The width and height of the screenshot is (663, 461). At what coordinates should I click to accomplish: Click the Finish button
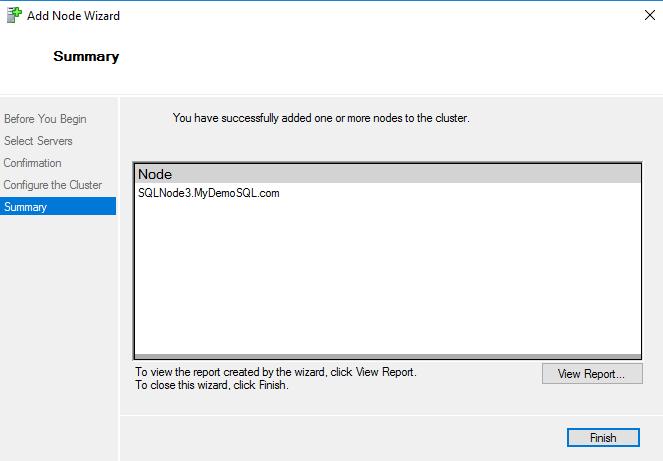click(x=603, y=438)
